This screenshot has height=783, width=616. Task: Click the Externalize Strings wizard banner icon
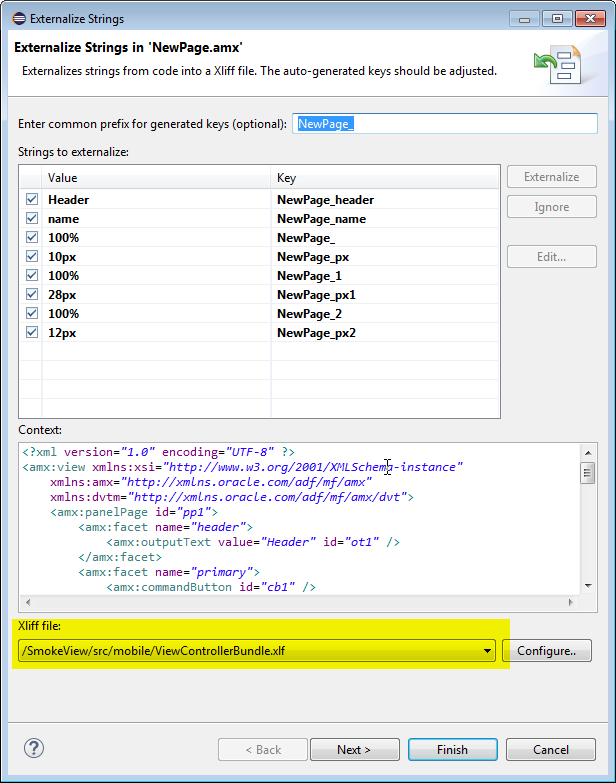(558, 64)
